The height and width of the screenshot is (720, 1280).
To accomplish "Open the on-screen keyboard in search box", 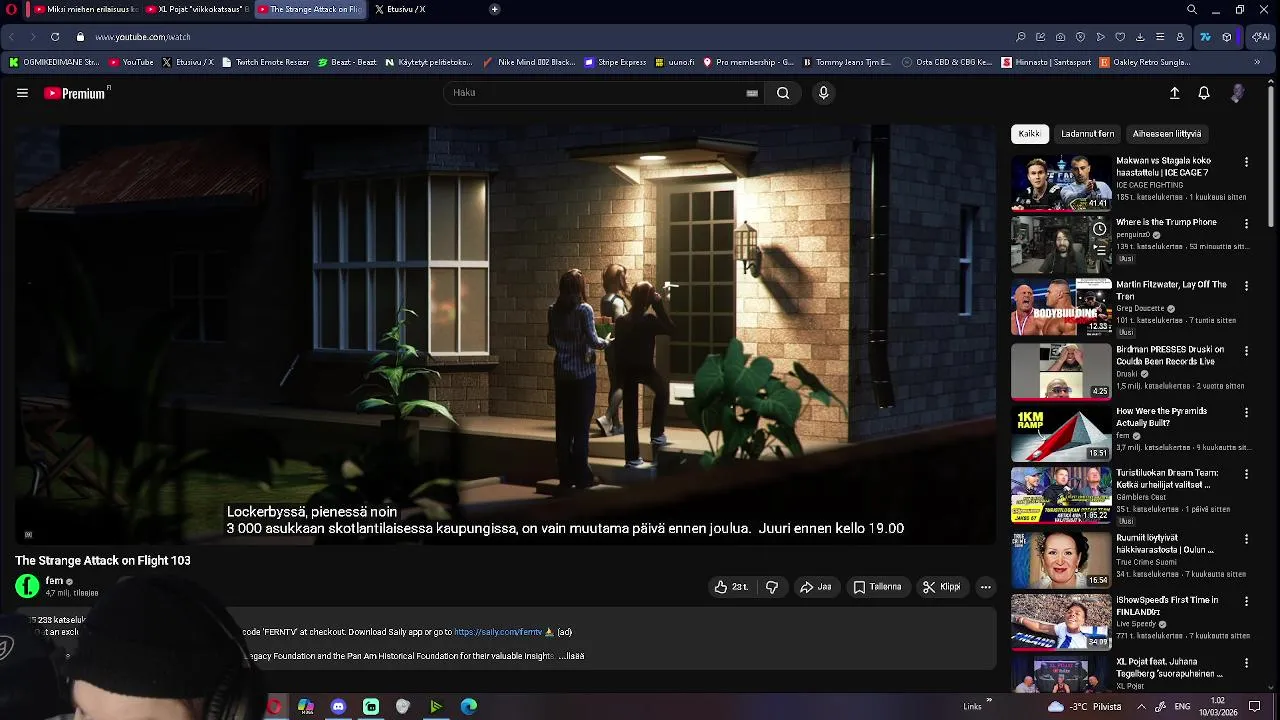I will [752, 93].
